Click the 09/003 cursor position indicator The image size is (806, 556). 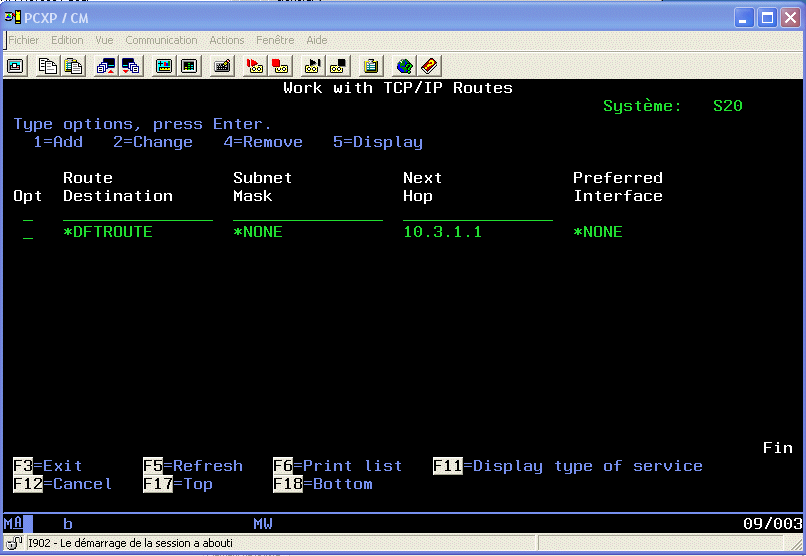(773, 524)
